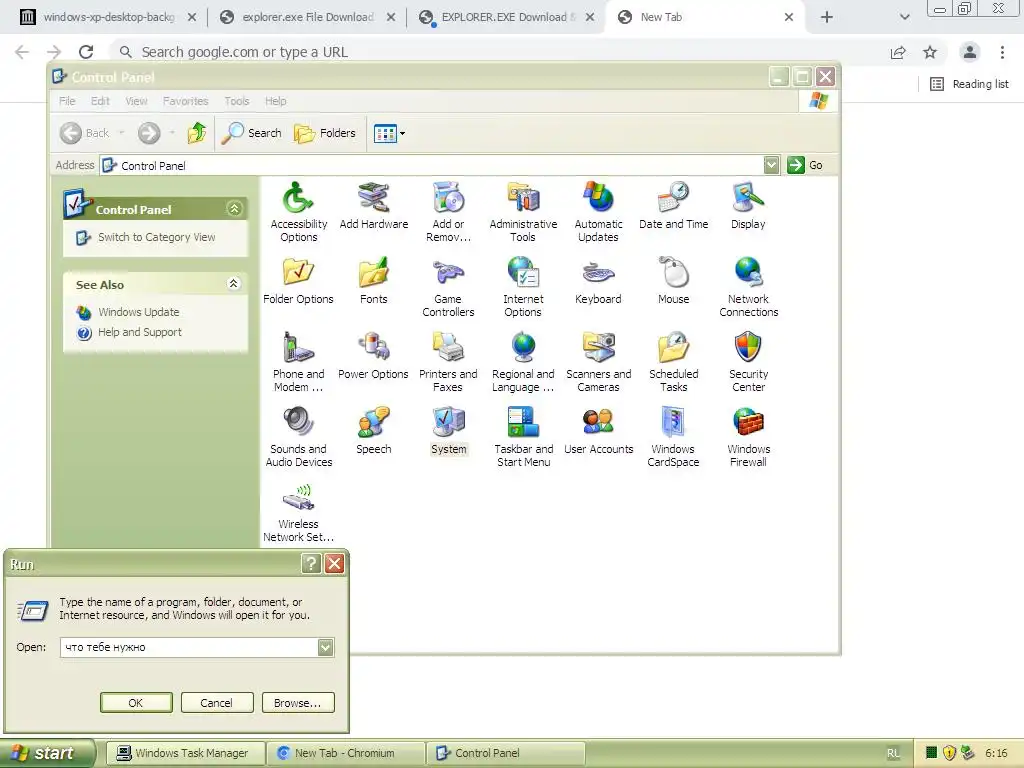Screen dimensions: 1024x768
Task: Open Speech settings icon
Action: (x=374, y=431)
